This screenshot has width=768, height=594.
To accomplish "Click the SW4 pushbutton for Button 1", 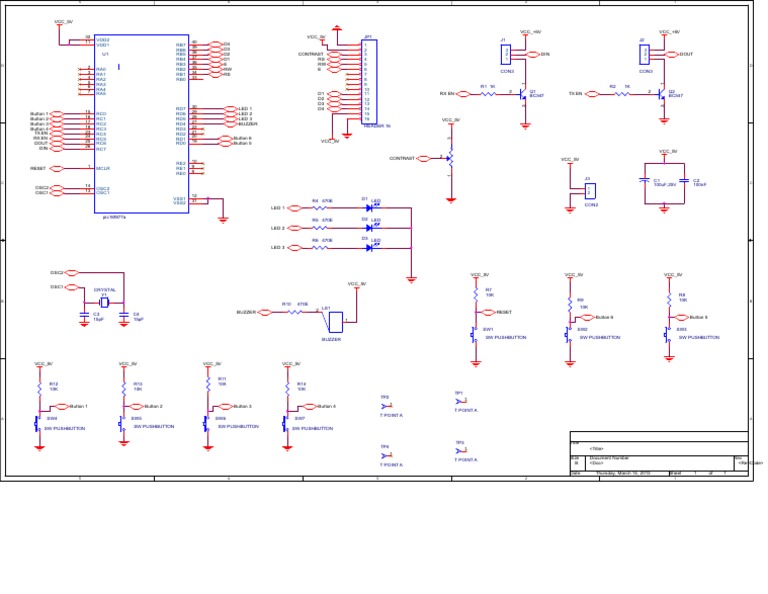I will point(37,424).
